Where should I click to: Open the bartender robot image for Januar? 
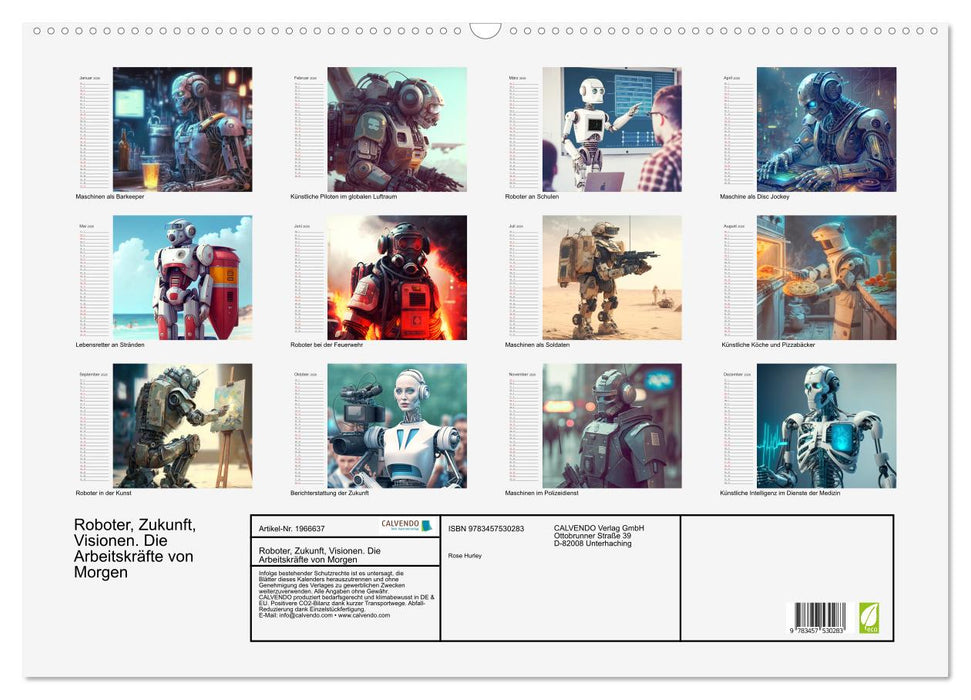[182, 129]
